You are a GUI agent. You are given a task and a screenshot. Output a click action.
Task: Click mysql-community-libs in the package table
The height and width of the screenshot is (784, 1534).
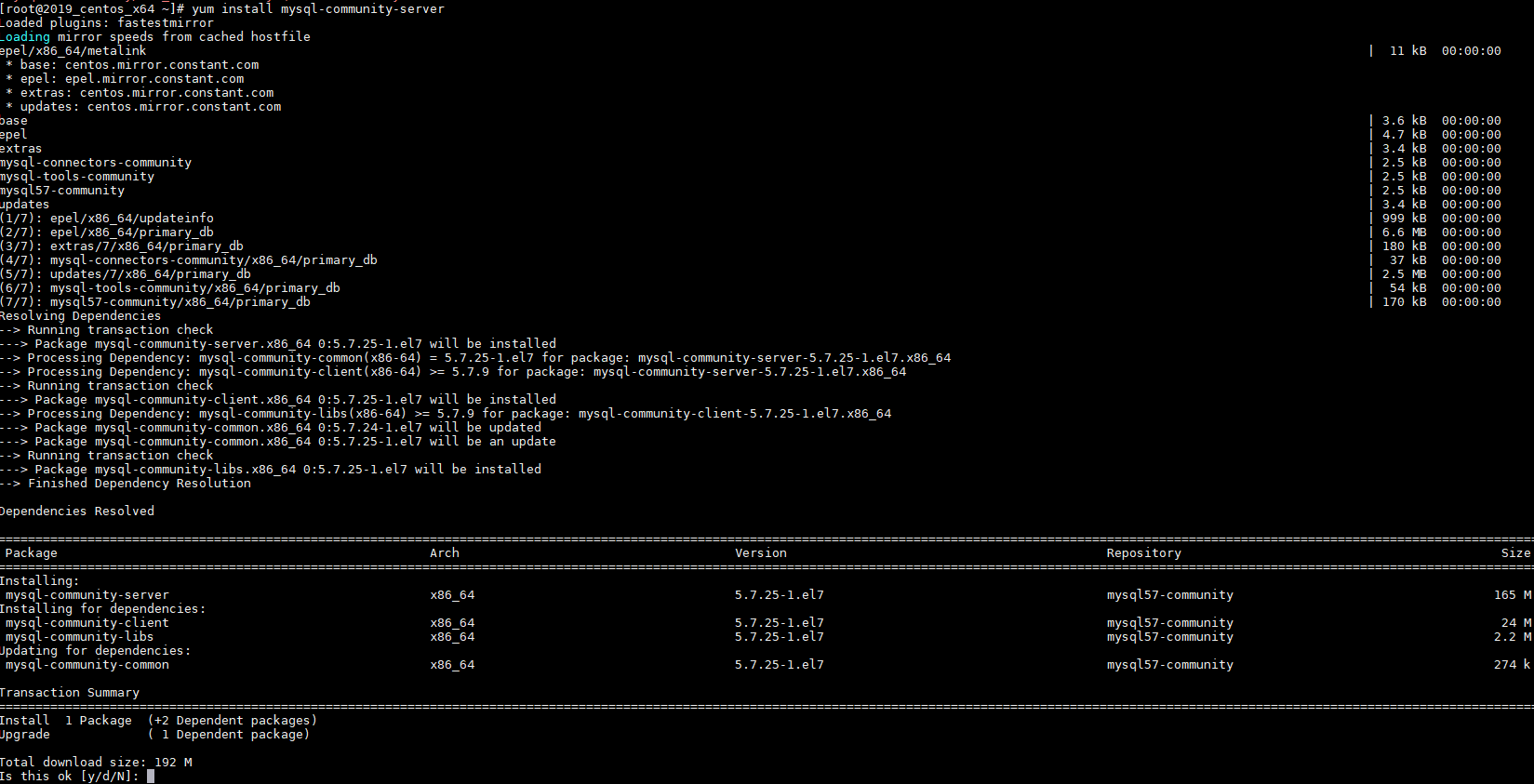pyautogui.click(x=79, y=637)
